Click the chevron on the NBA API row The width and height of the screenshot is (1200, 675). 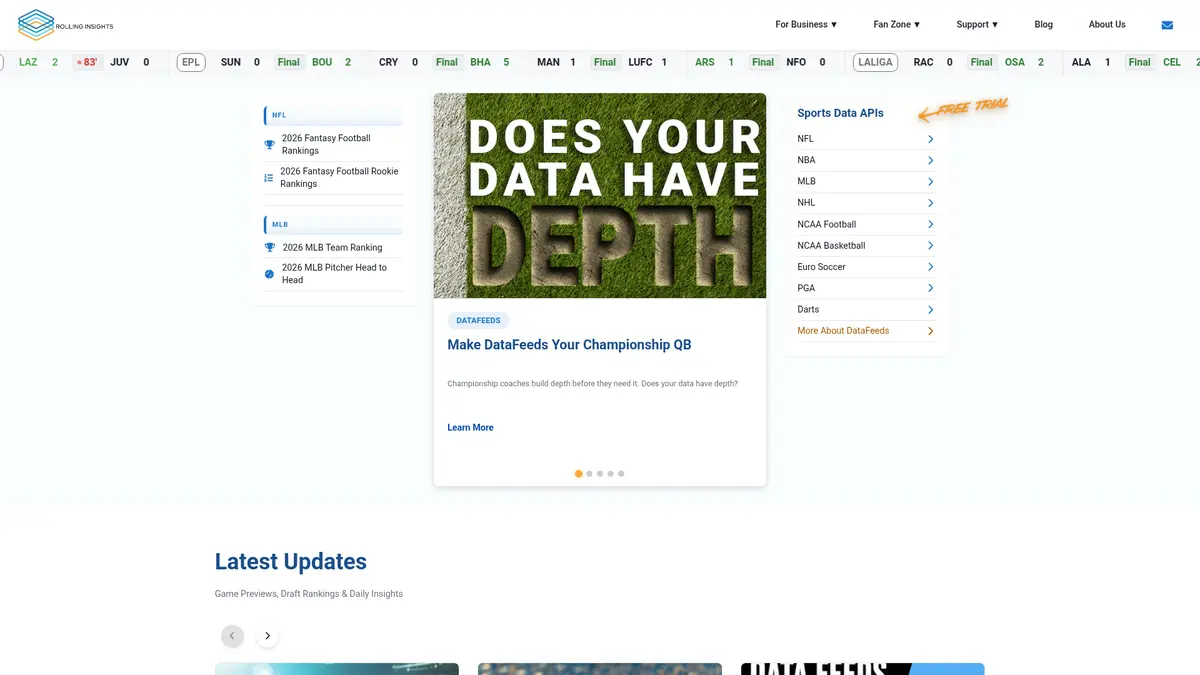point(930,161)
